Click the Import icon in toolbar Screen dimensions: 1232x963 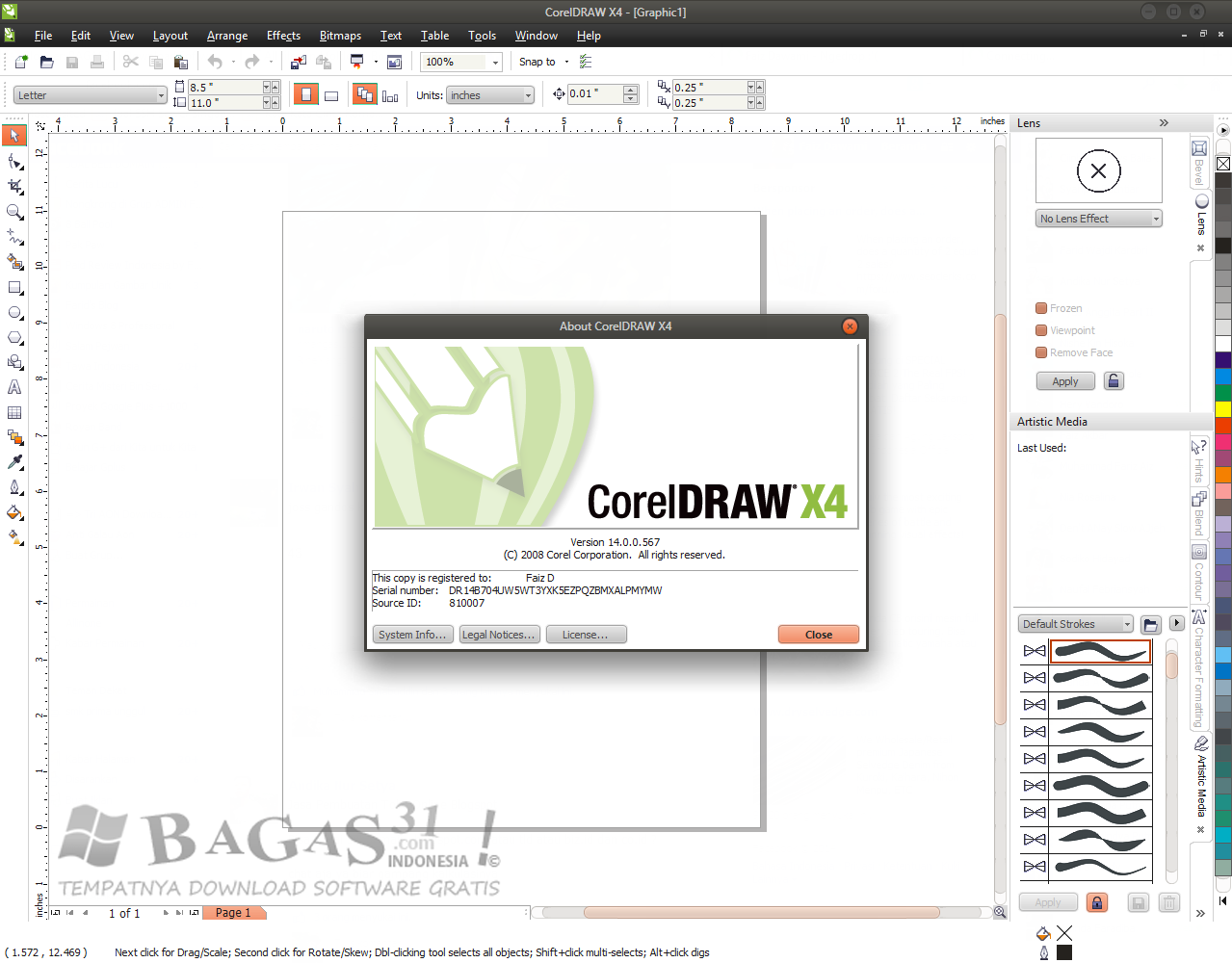[299, 62]
